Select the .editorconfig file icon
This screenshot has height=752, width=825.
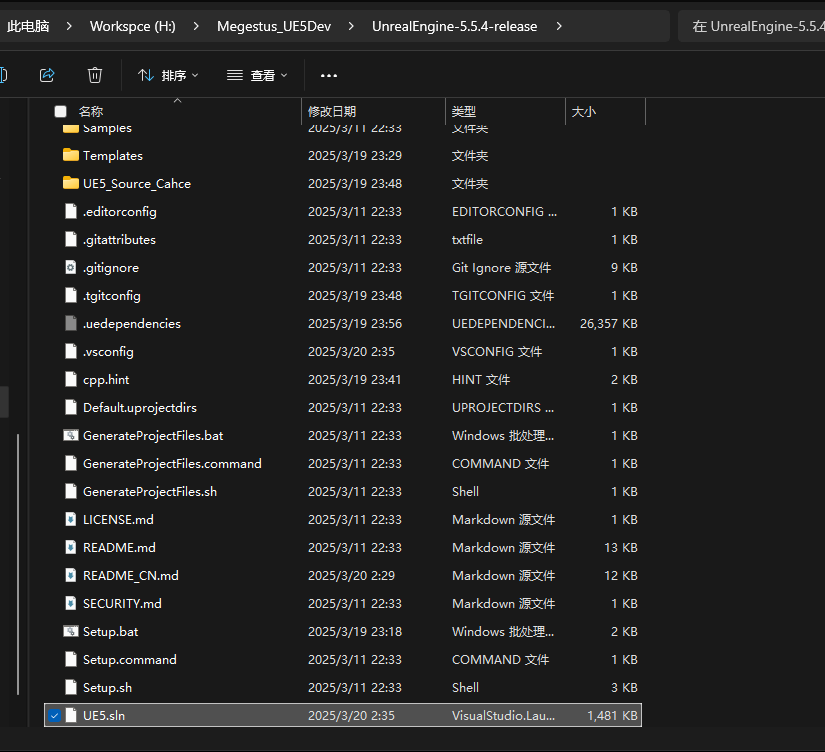pos(71,212)
